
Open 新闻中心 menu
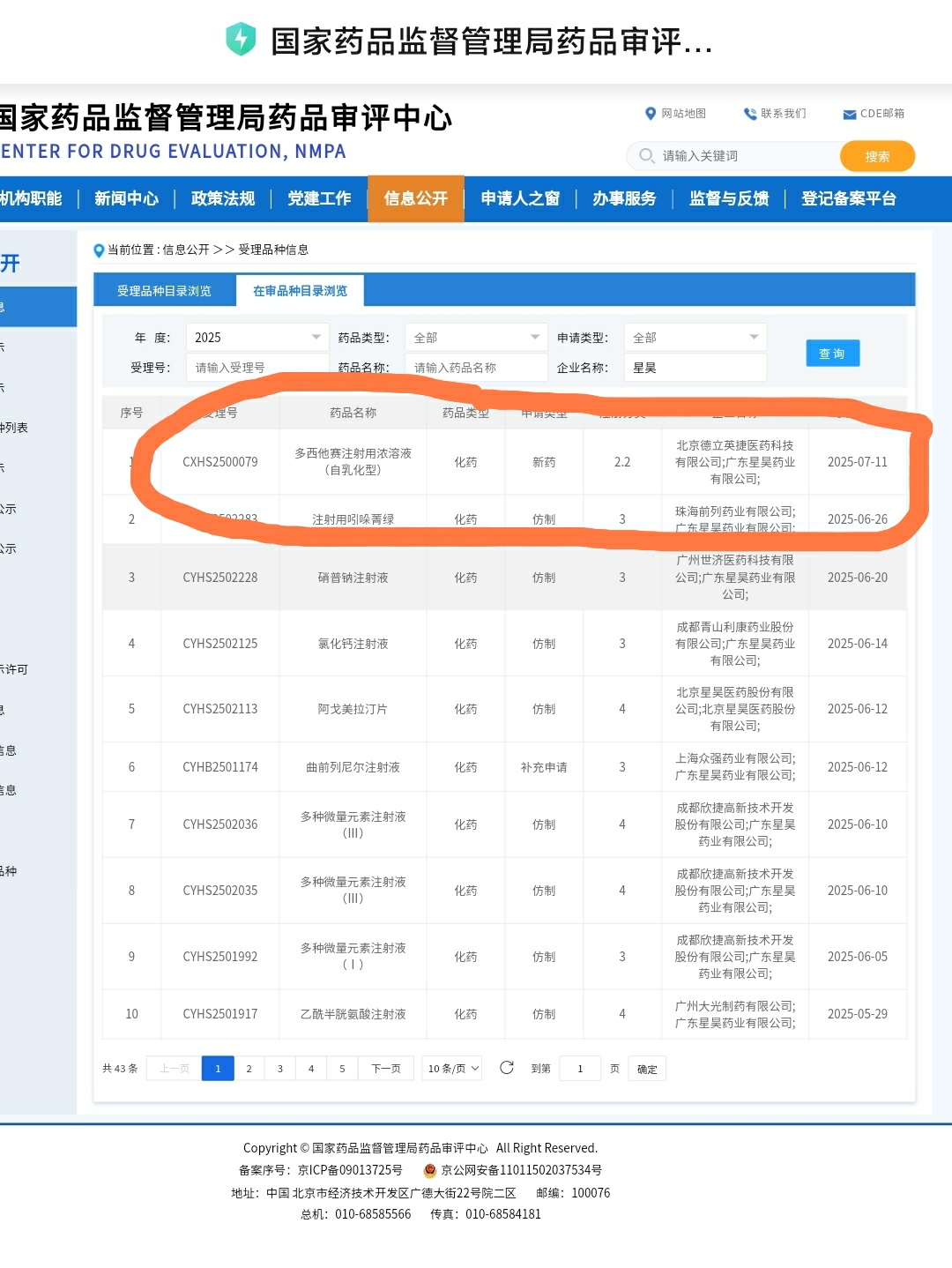coord(126,198)
